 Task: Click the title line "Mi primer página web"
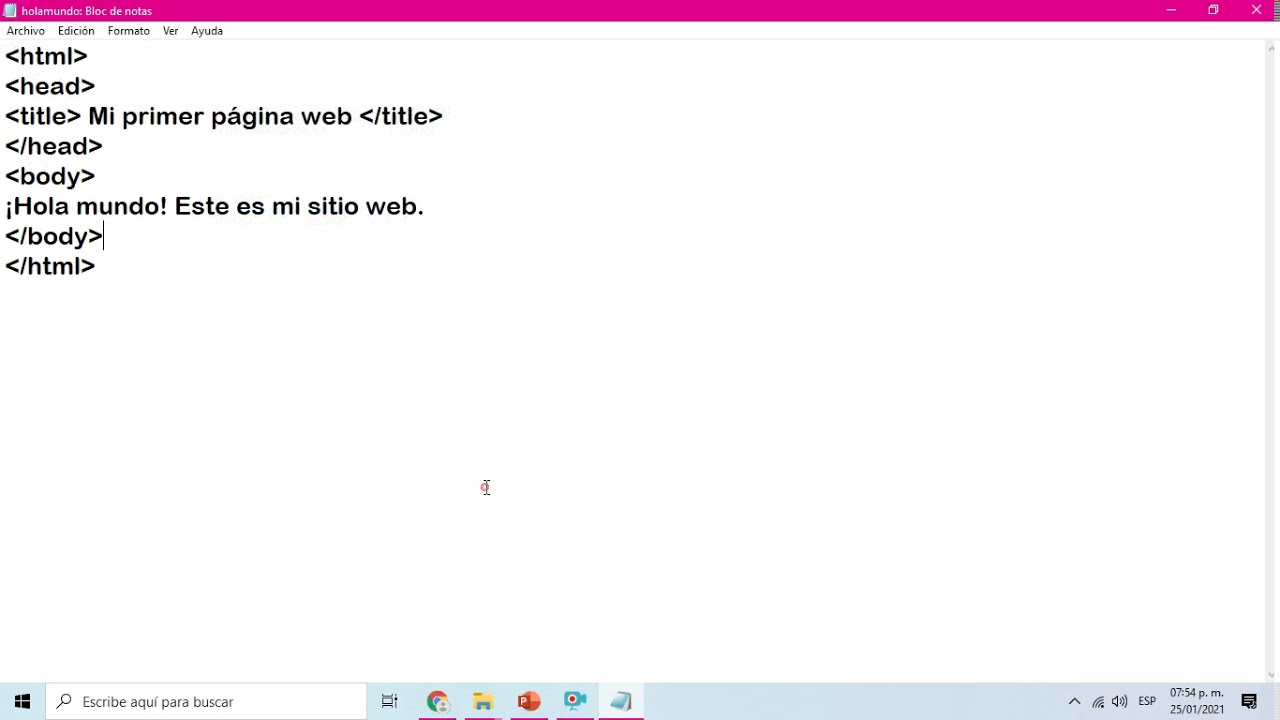224,116
